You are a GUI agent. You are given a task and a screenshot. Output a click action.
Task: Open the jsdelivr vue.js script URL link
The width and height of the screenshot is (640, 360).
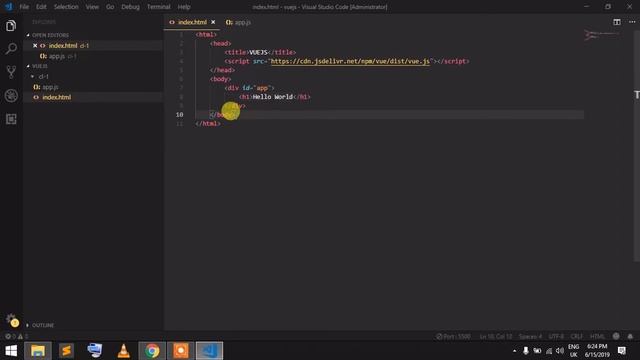(x=350, y=61)
